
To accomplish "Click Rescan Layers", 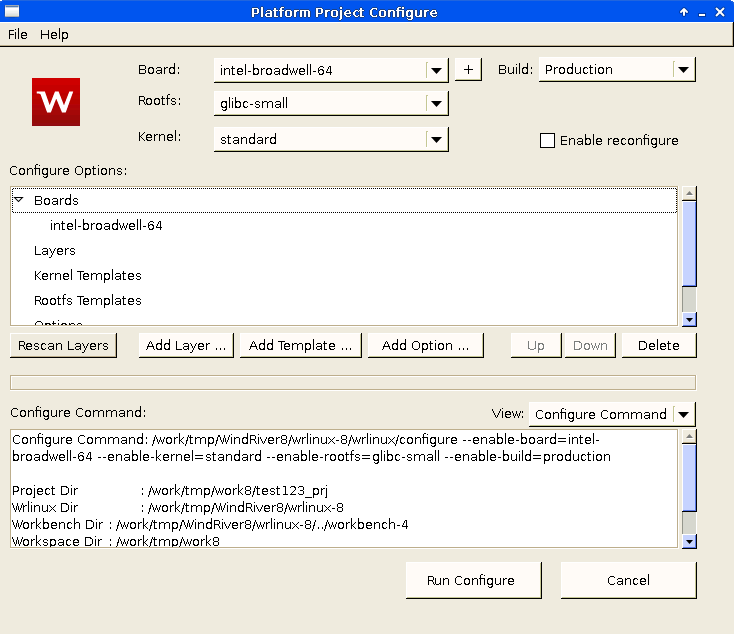I will [x=63, y=345].
